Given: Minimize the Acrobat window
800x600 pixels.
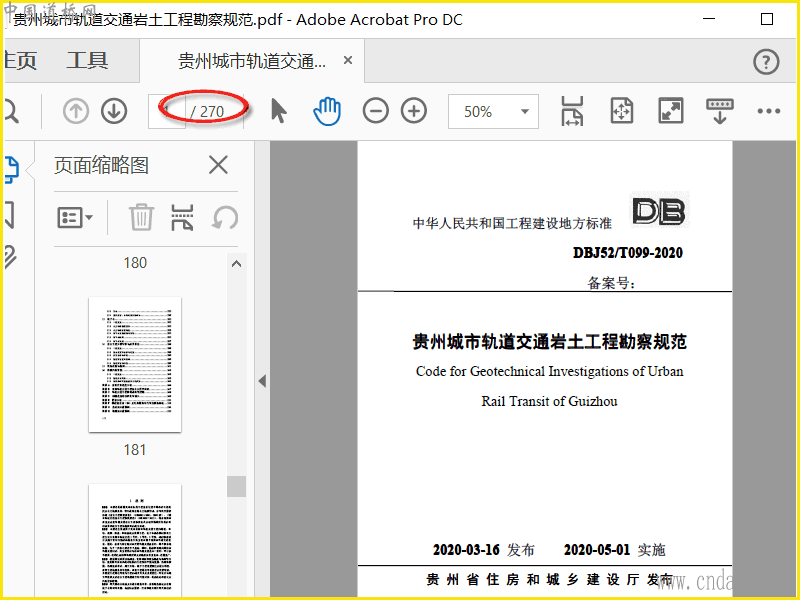Looking at the screenshot, I should [x=709, y=19].
